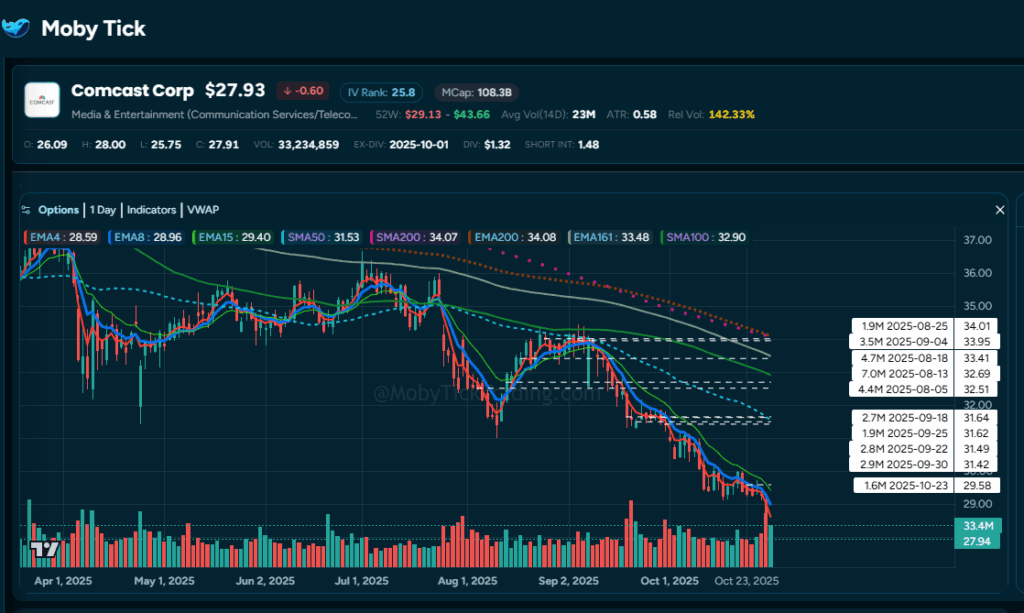Viewport: 1024px width, 613px height.
Task: Close the chart panel with X
Action: 999,210
